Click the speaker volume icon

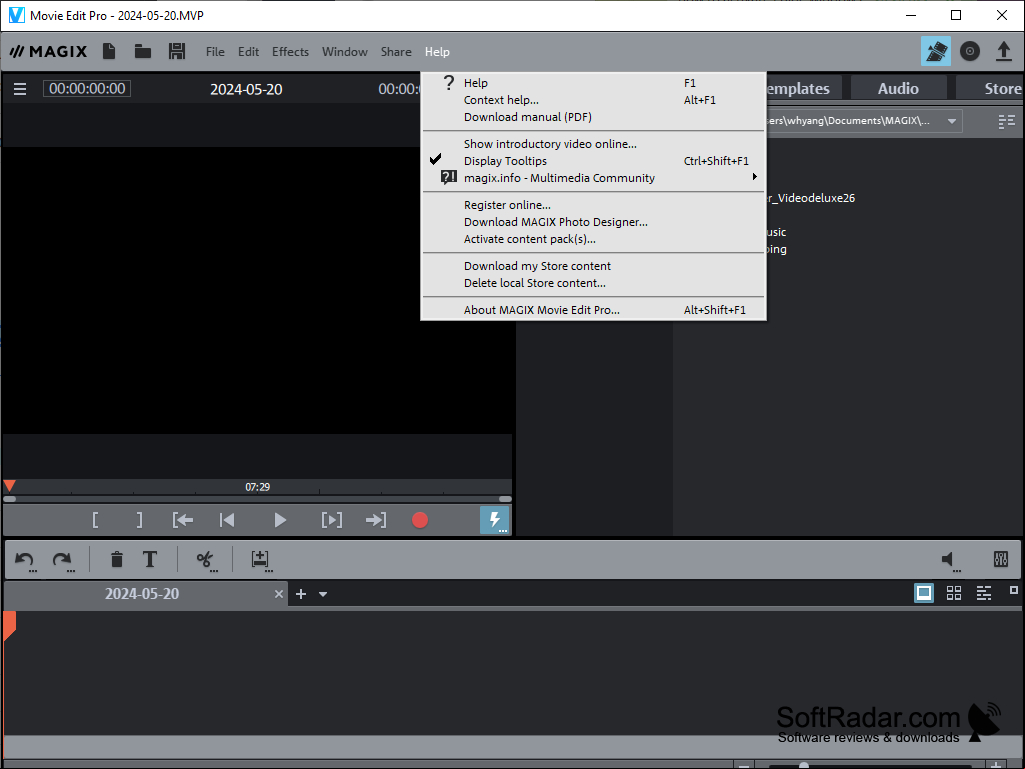click(950, 560)
